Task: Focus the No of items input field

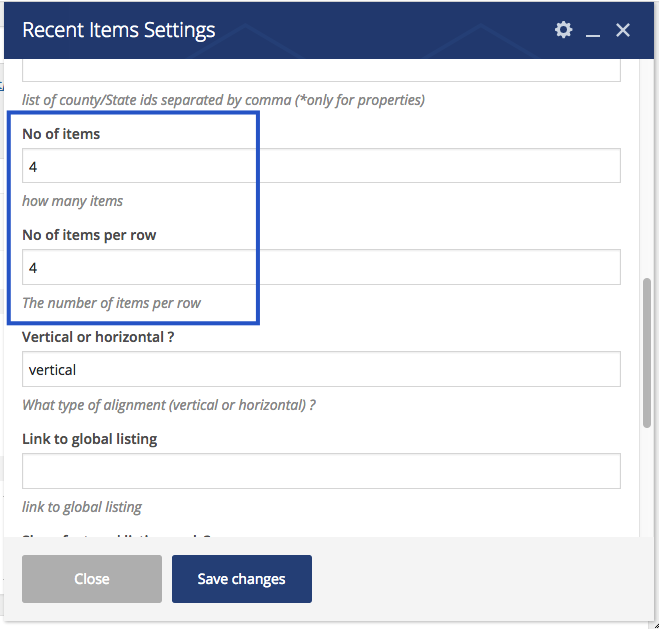Action: (321, 166)
